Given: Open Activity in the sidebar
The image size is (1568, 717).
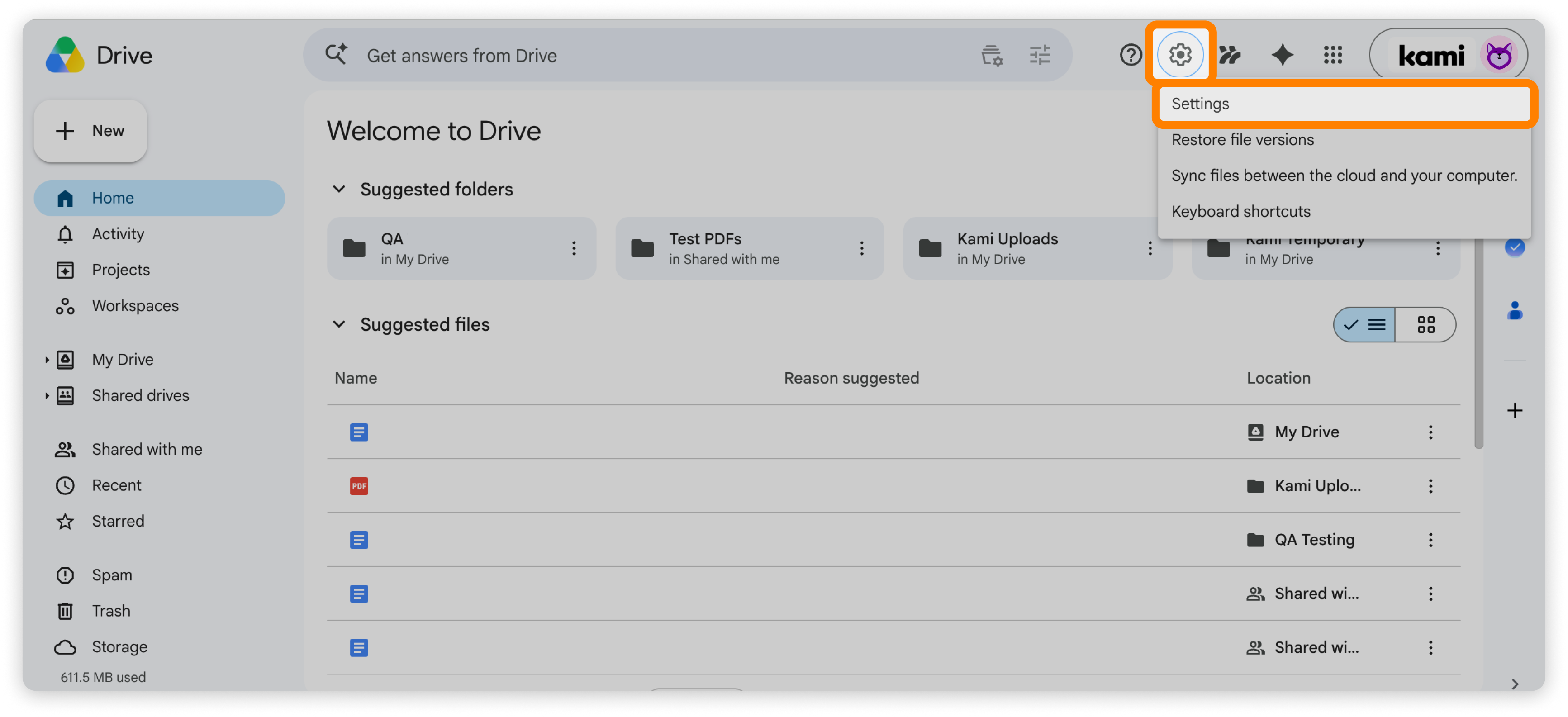Looking at the screenshot, I should click(160, 234).
